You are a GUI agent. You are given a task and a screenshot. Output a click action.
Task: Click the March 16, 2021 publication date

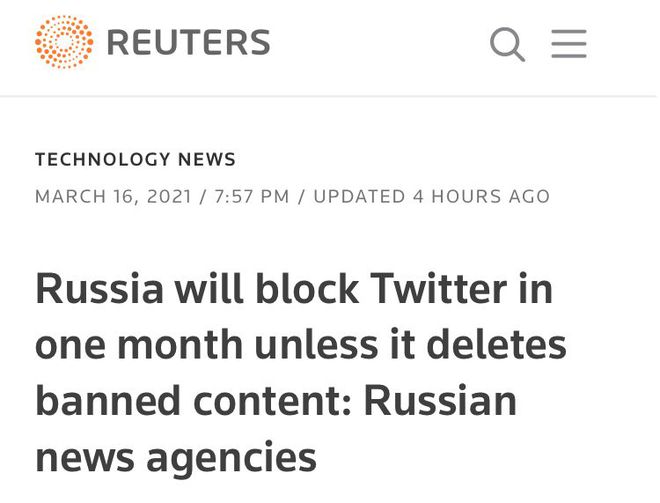[x=113, y=196]
